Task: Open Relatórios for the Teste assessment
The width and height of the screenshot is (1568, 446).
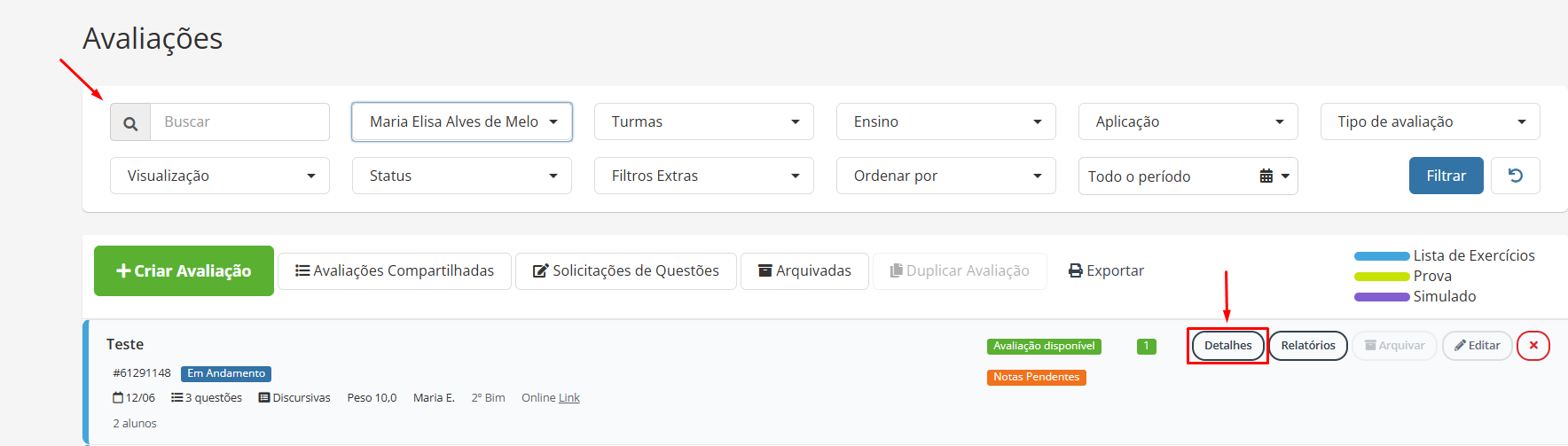Action: [1308, 346]
